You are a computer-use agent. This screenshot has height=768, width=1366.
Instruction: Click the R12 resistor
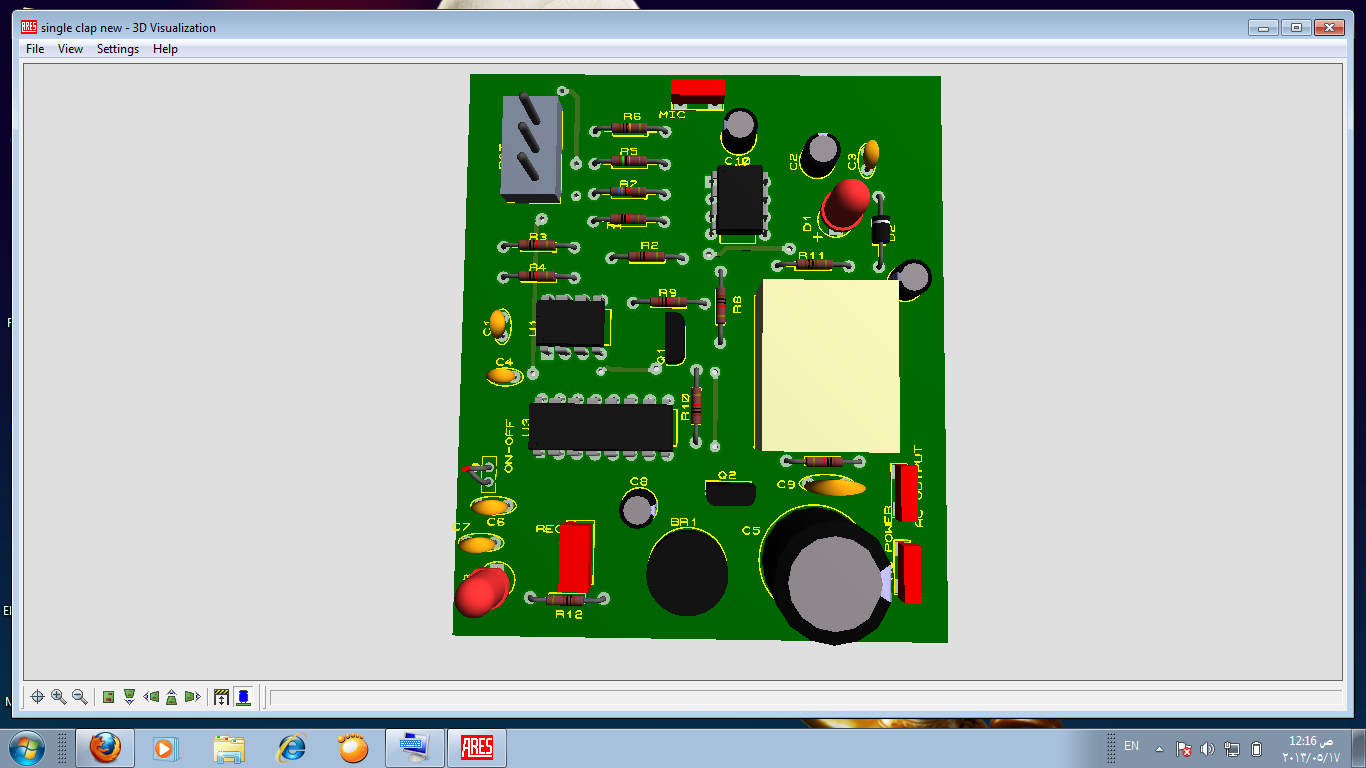(568, 599)
